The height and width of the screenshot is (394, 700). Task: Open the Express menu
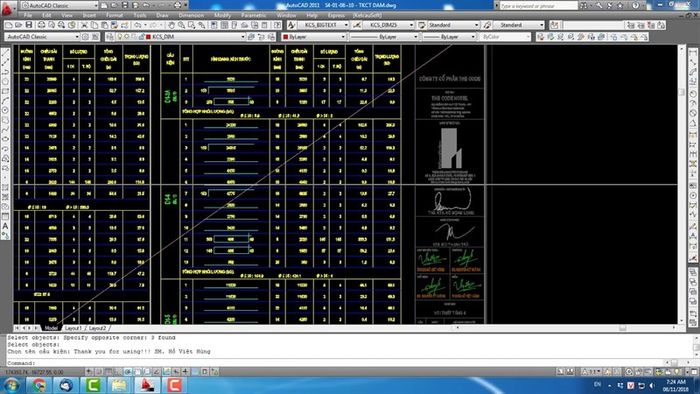click(x=336, y=15)
